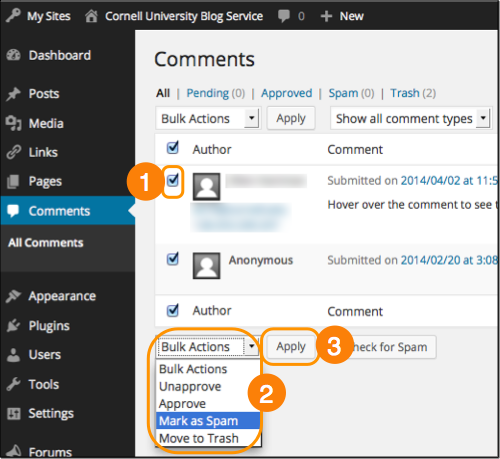
Task: Open the Plugins plug icon
Action: click(x=13, y=326)
